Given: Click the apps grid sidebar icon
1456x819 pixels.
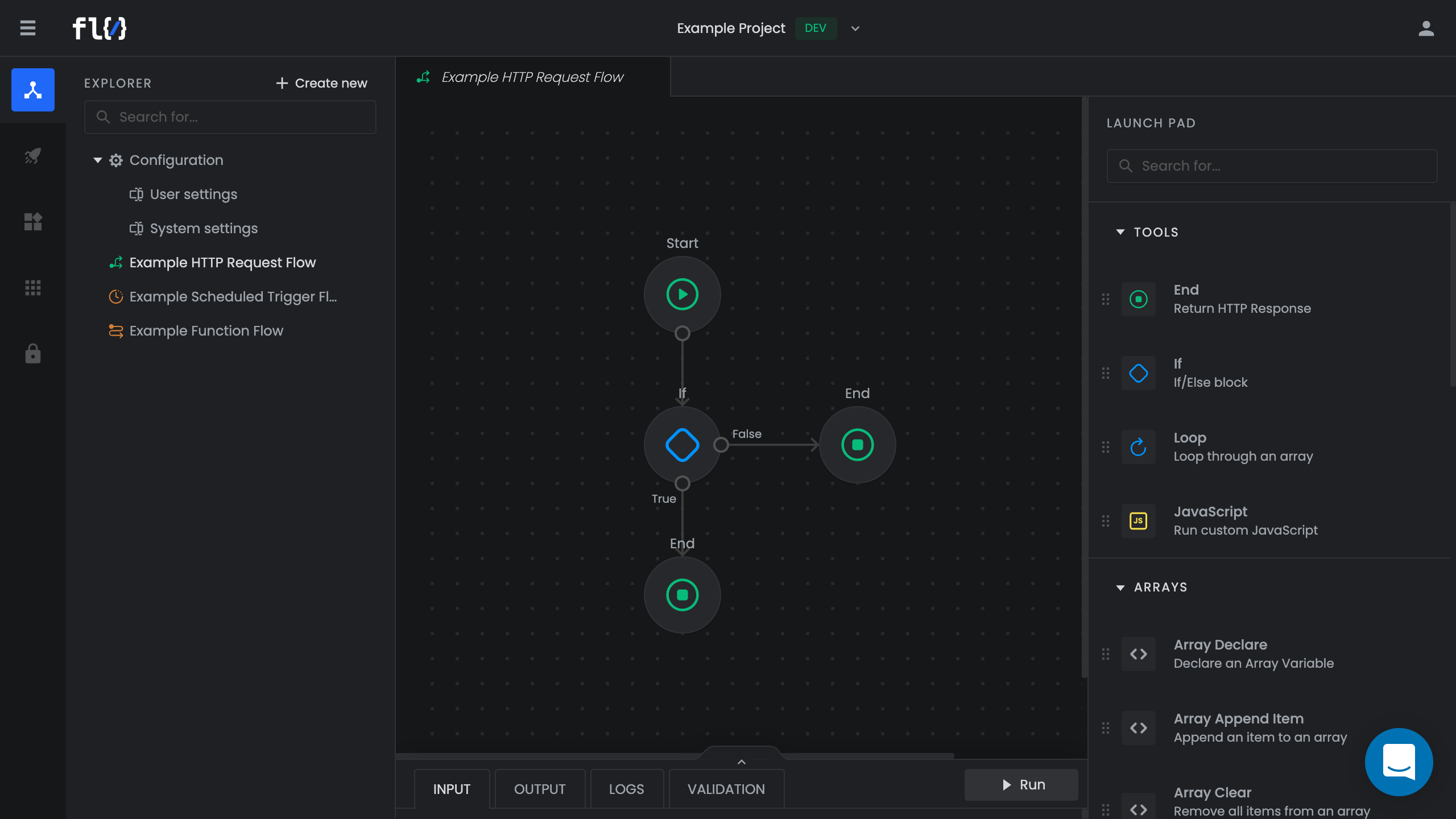Looking at the screenshot, I should click(x=33, y=288).
